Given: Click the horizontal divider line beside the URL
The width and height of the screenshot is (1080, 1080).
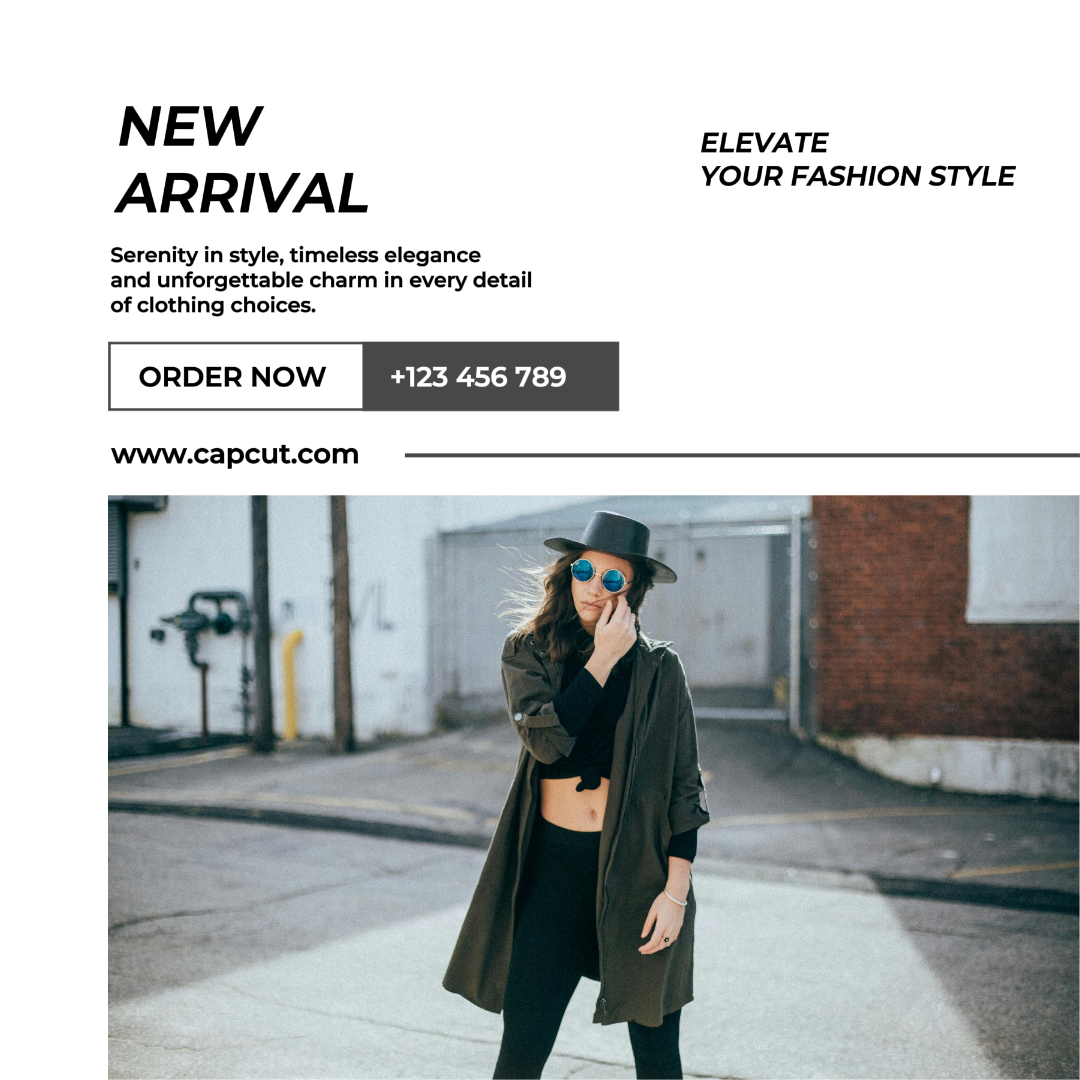Looking at the screenshot, I should tap(742, 455).
